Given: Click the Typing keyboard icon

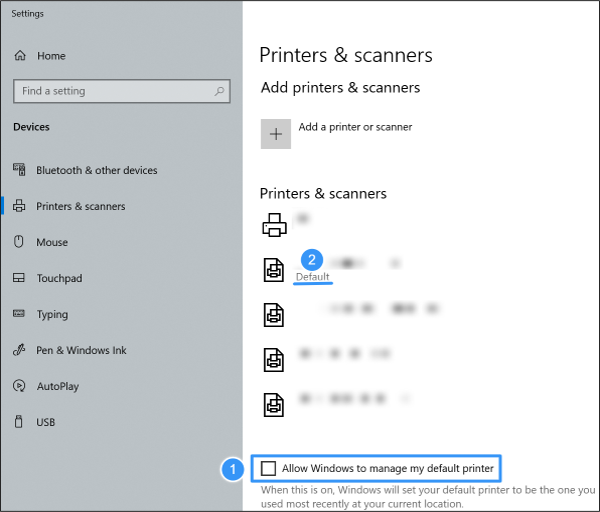Looking at the screenshot, I should point(18,314).
